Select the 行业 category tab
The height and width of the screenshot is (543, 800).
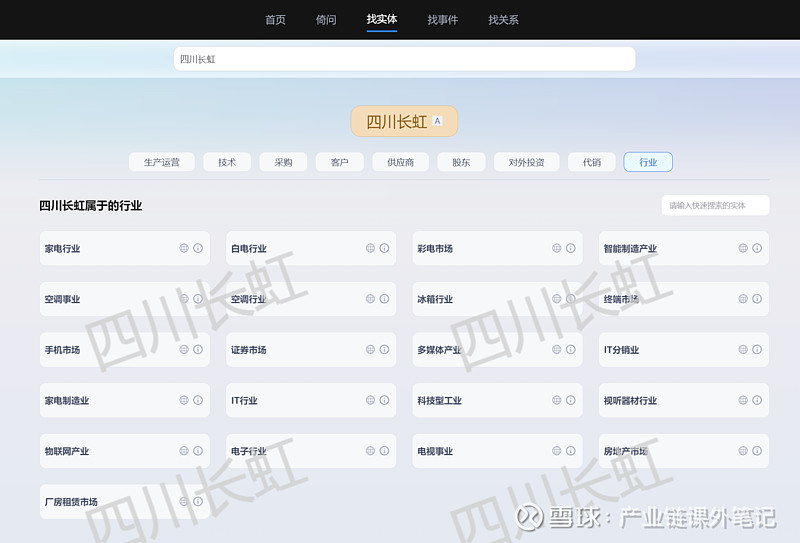coord(648,162)
